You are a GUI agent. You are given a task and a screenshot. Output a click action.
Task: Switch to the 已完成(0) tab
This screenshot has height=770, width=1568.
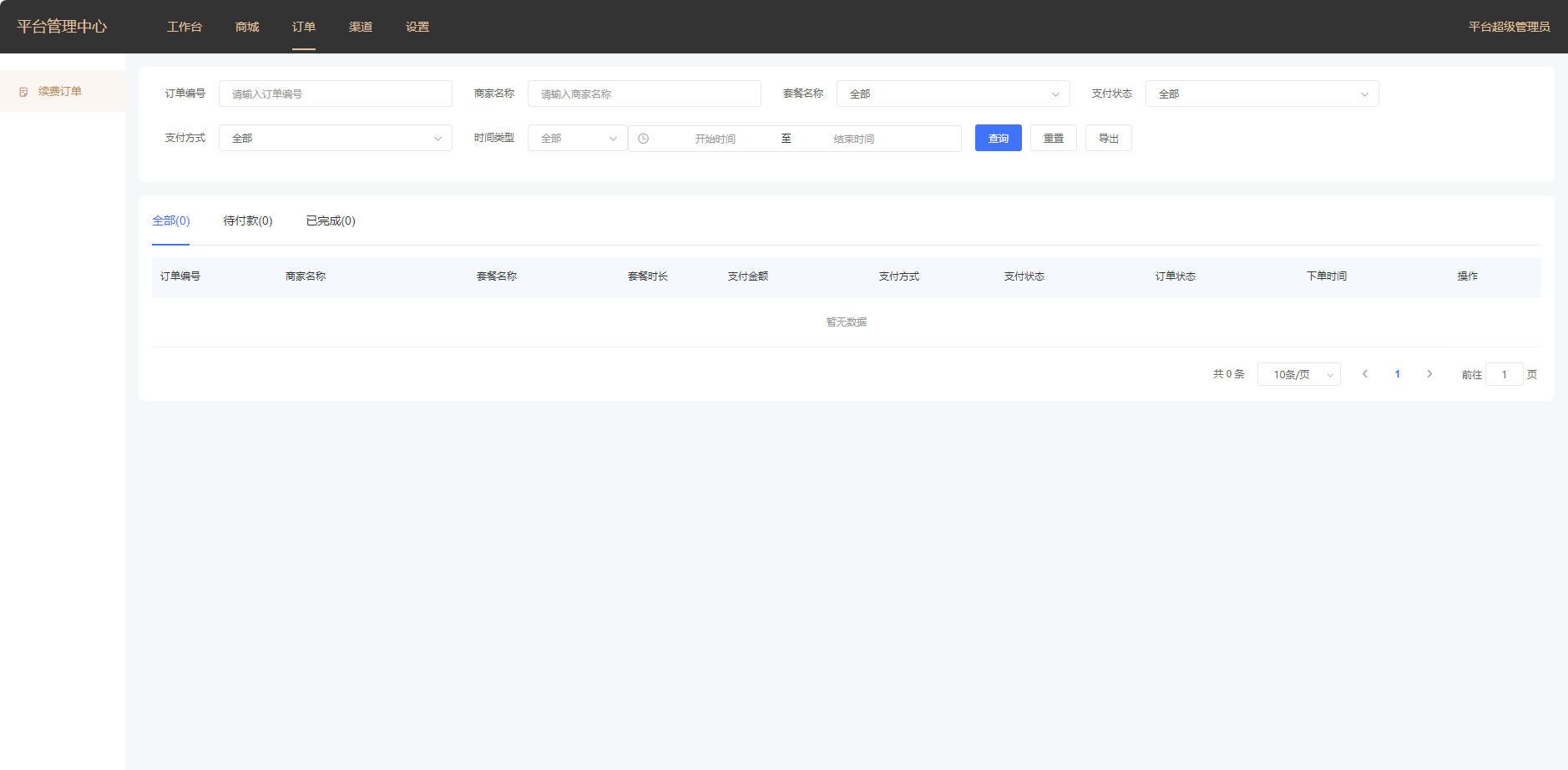pos(331,220)
